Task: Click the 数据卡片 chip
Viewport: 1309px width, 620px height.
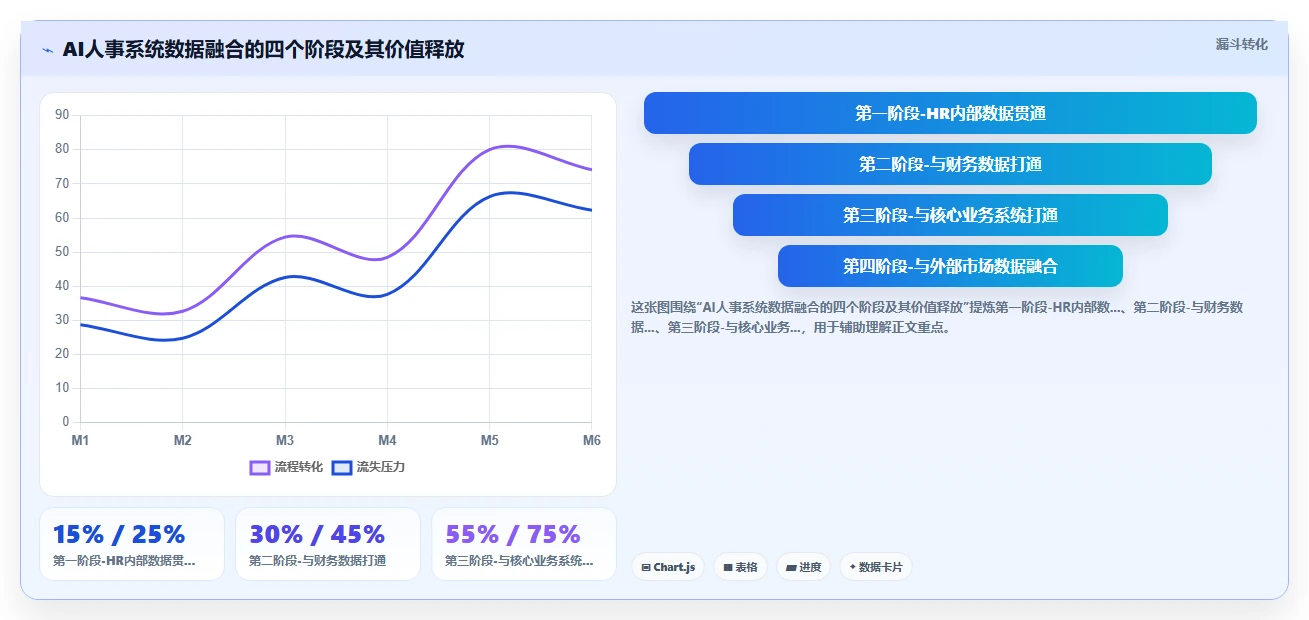Action: pos(876,567)
